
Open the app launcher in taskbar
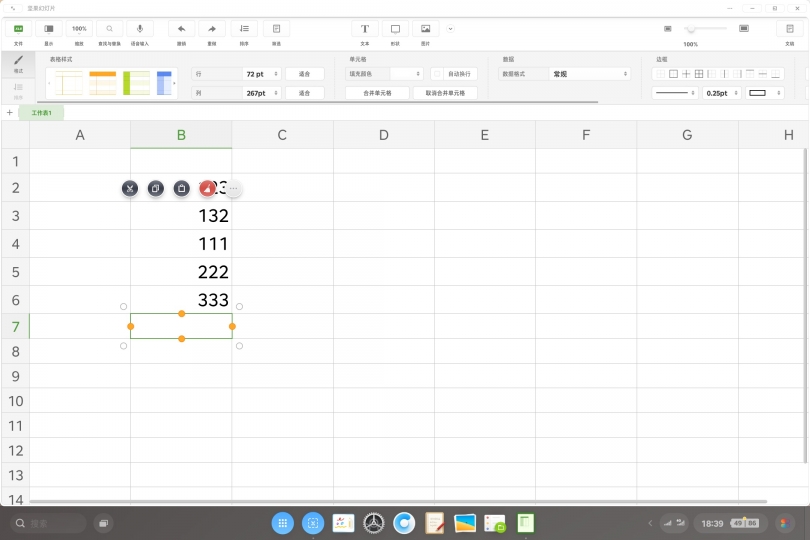tap(283, 523)
